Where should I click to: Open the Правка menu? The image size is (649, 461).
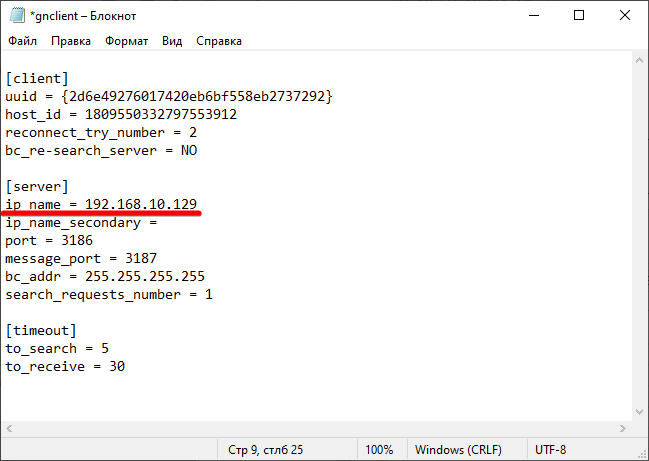pyautogui.click(x=71, y=41)
